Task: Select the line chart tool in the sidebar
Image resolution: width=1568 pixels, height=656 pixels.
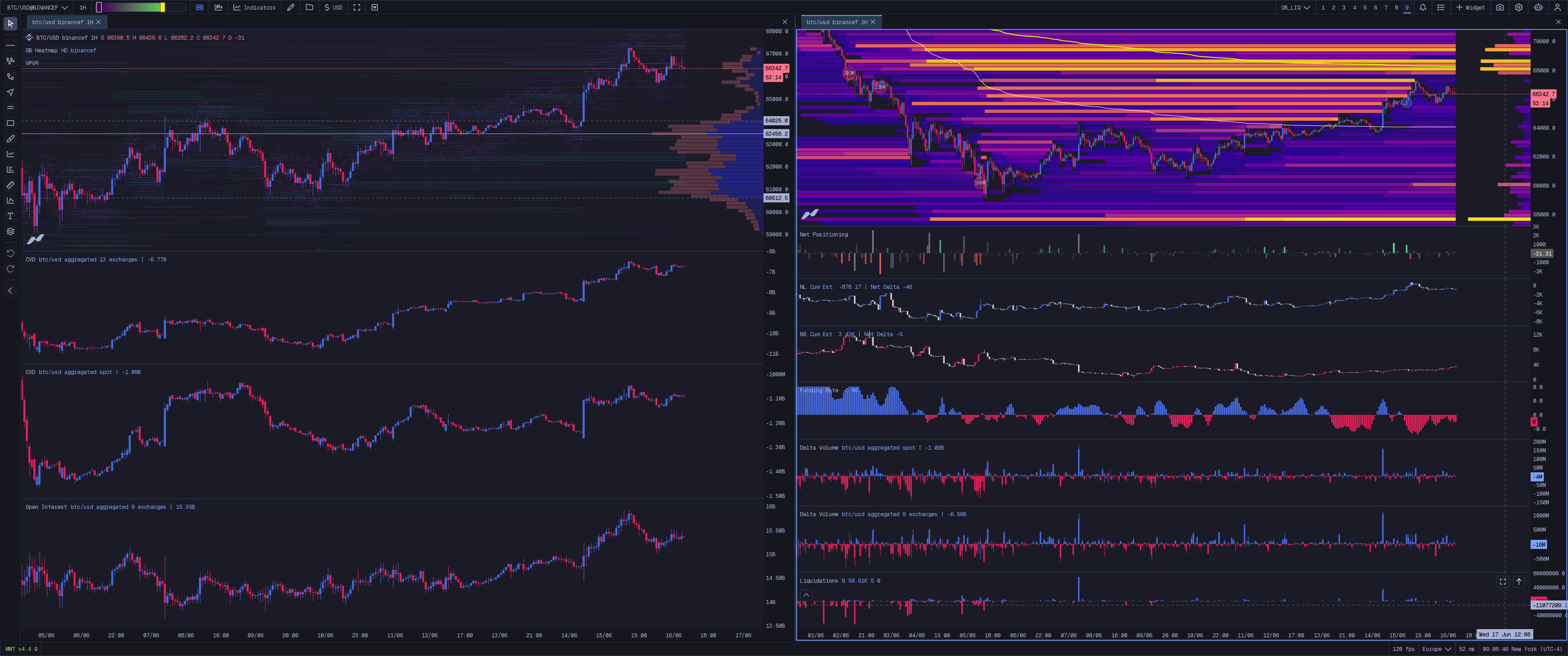Action: coord(10,154)
